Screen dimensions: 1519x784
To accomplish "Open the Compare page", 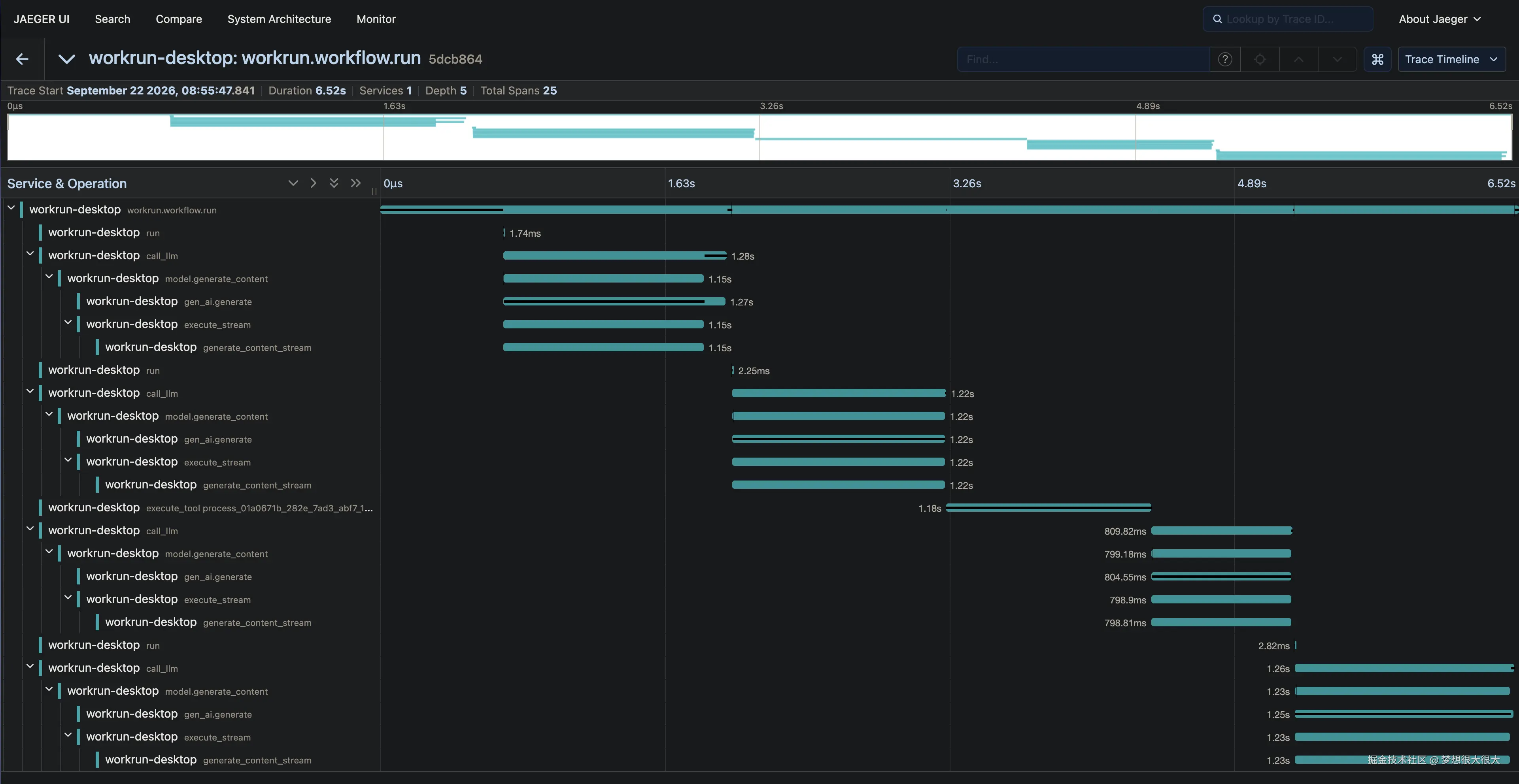I will 179,19.
